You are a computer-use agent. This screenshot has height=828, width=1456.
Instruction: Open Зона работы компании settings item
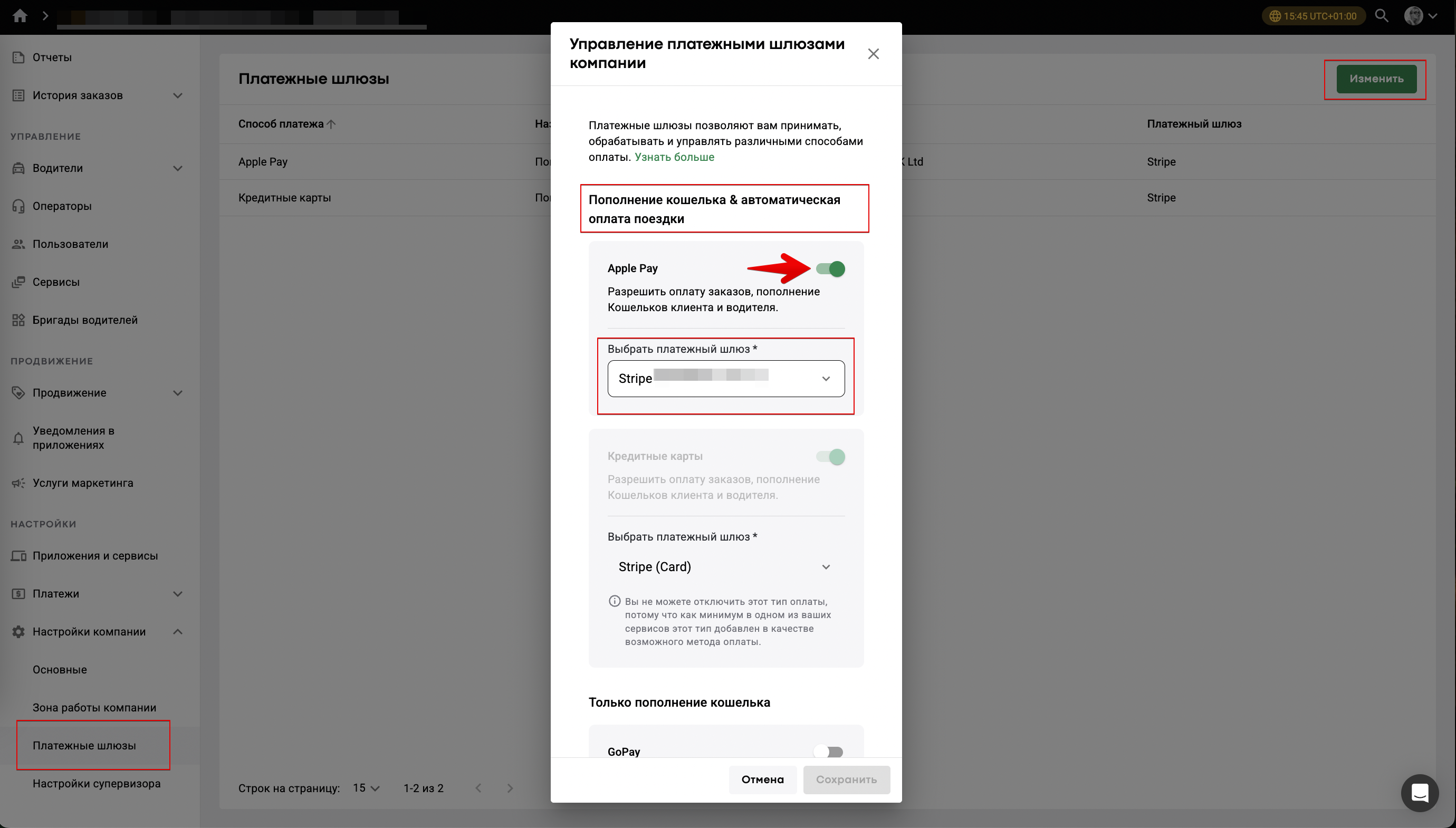tap(94, 707)
